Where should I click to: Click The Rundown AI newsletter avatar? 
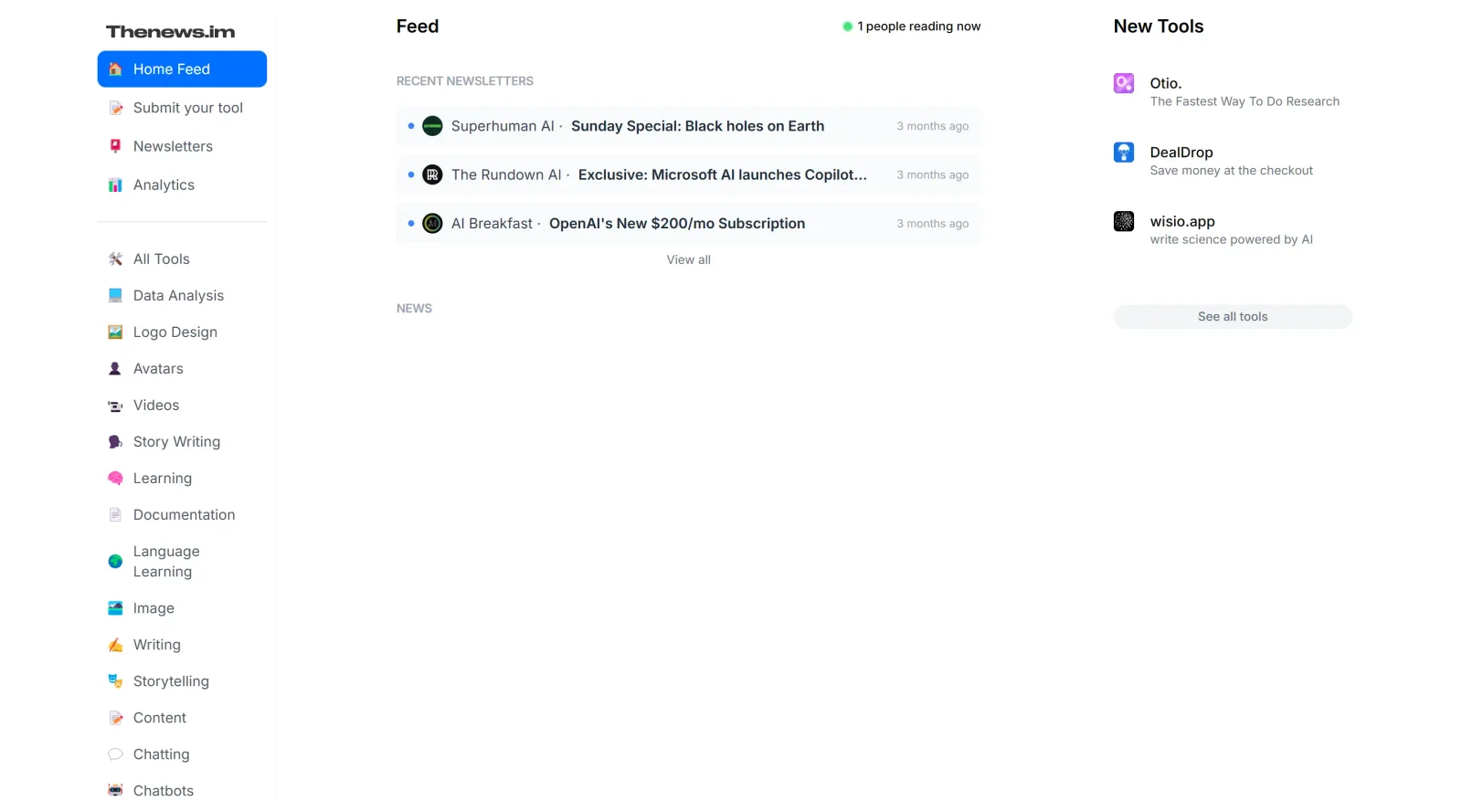pos(433,174)
